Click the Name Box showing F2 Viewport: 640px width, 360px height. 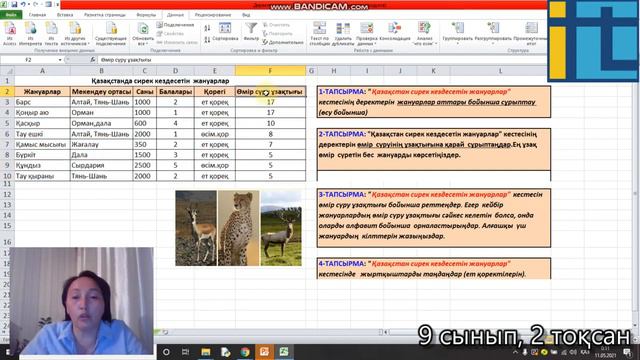(29, 60)
